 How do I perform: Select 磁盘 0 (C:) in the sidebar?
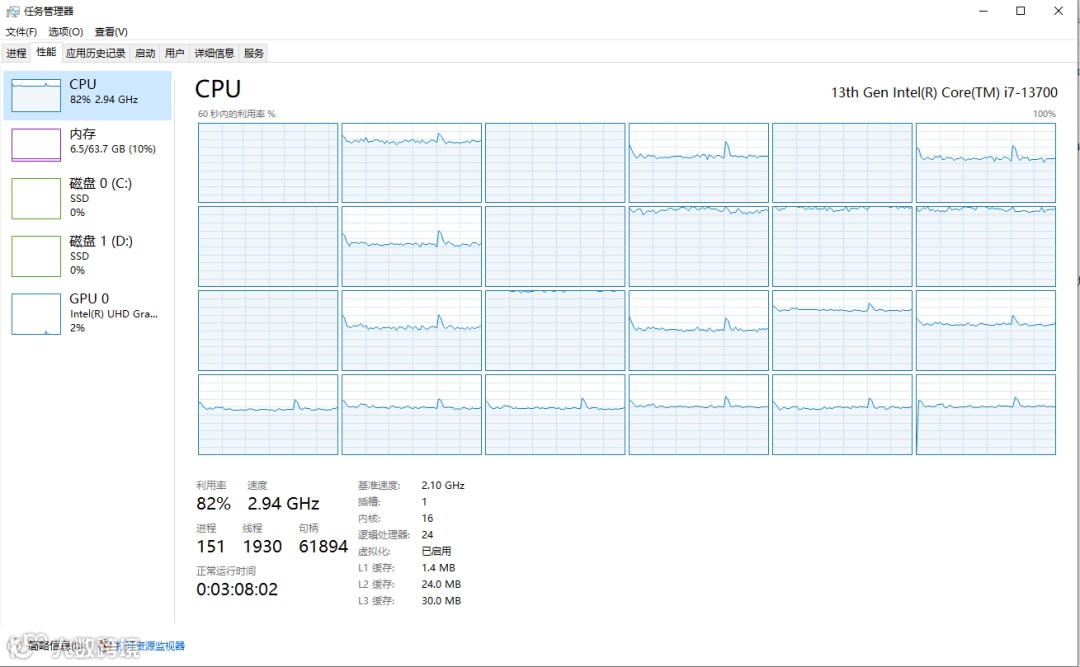(87, 198)
